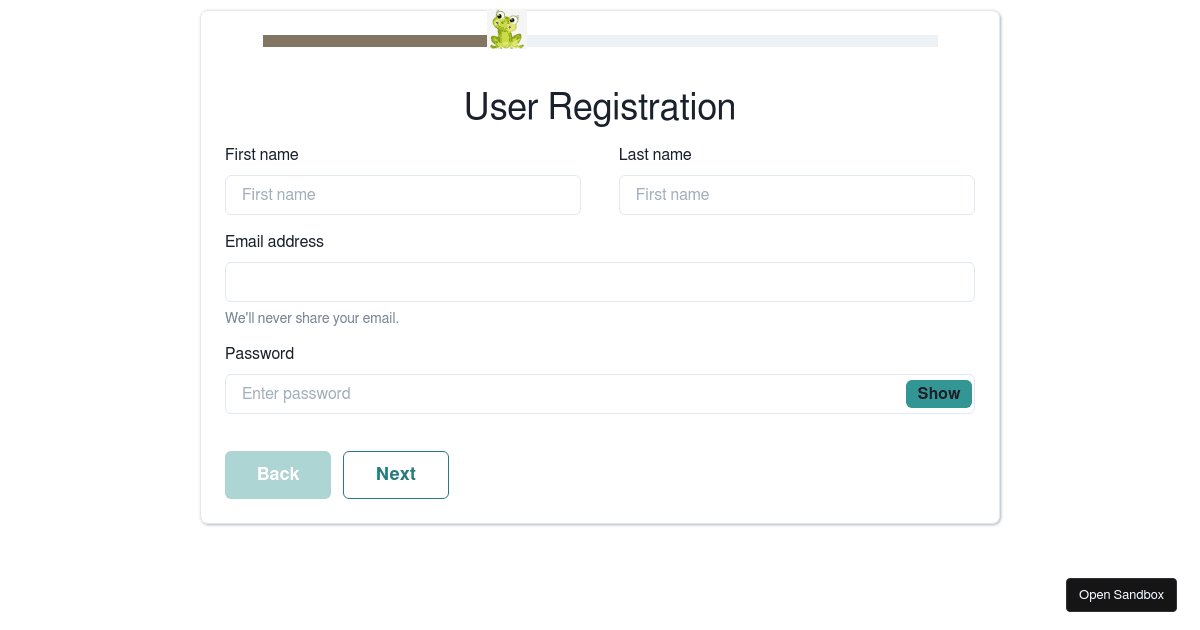
Task: Click the User Registration heading
Action: pyautogui.click(x=600, y=107)
